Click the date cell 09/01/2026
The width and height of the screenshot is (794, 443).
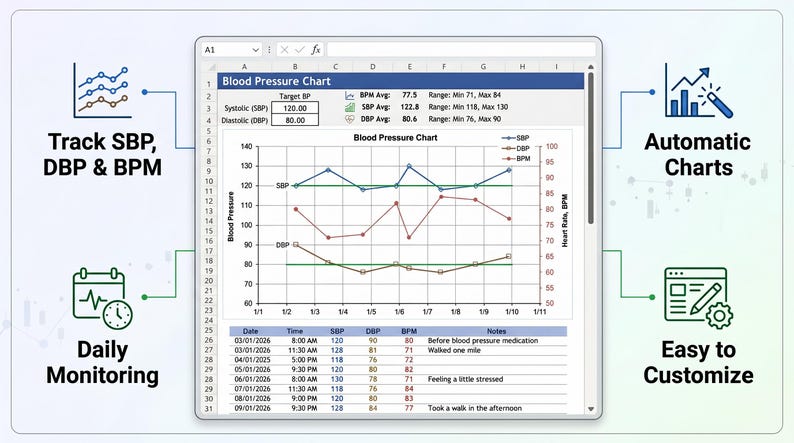[252, 408]
